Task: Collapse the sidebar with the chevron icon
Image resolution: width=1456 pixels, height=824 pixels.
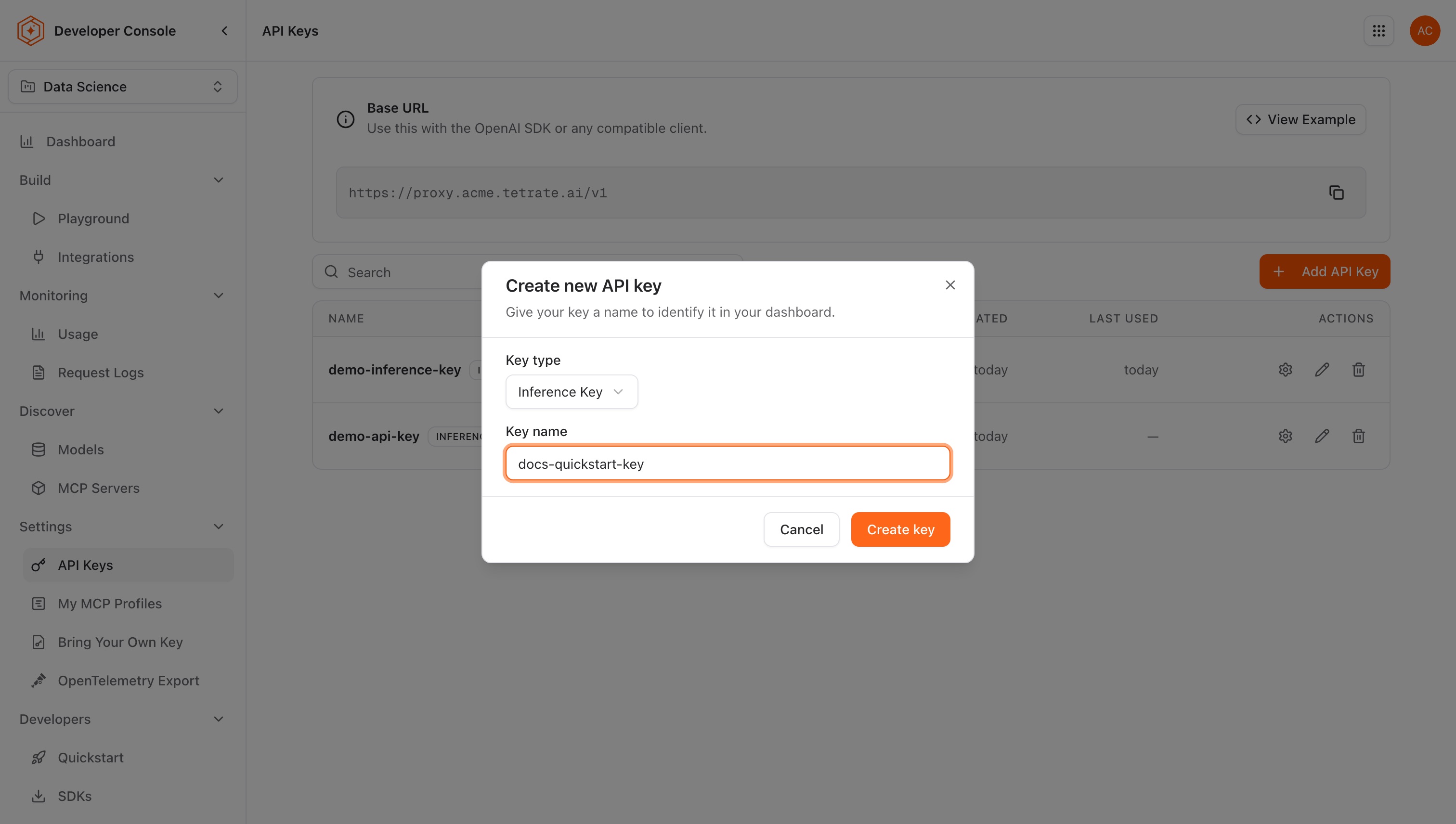Action: coord(224,30)
